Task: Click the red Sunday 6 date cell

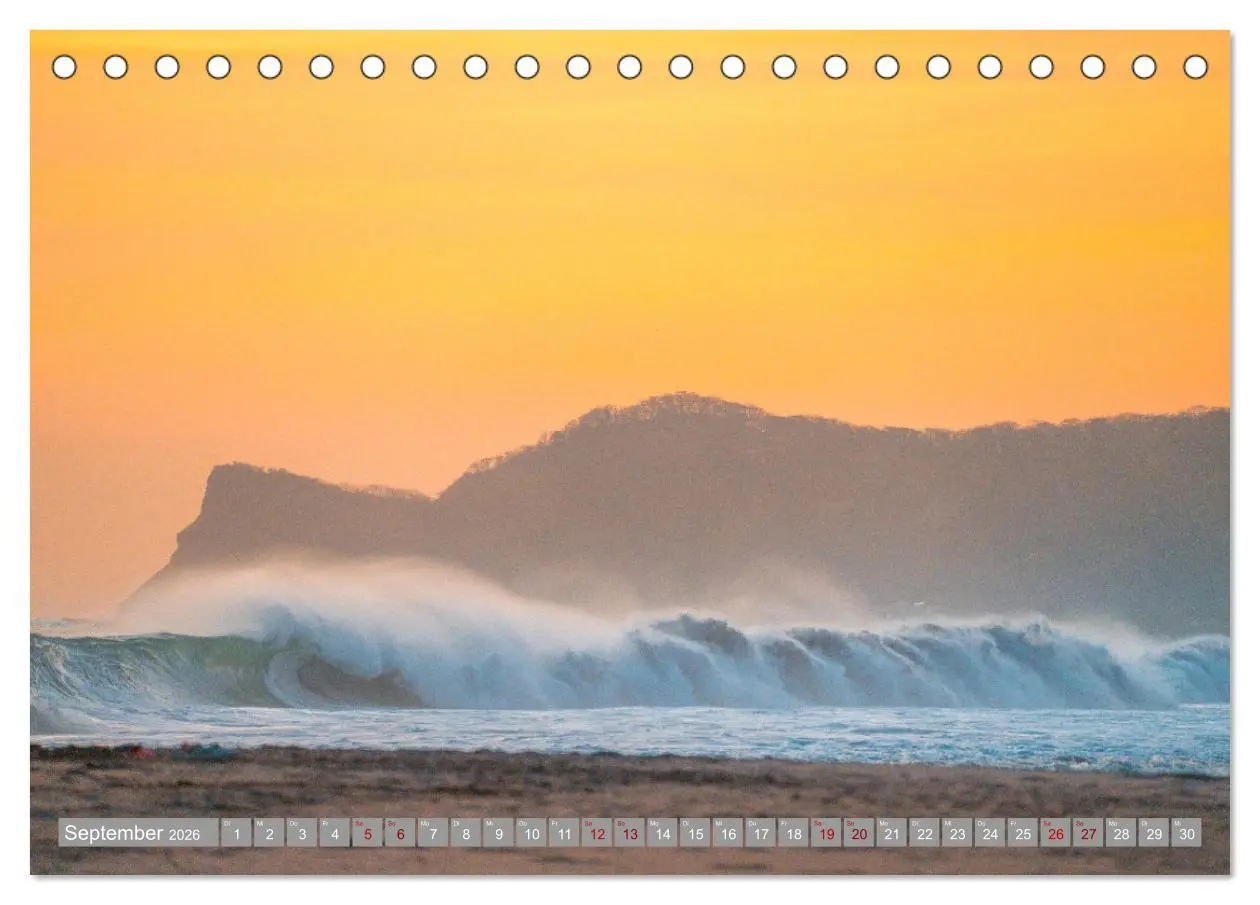Action: [400, 833]
